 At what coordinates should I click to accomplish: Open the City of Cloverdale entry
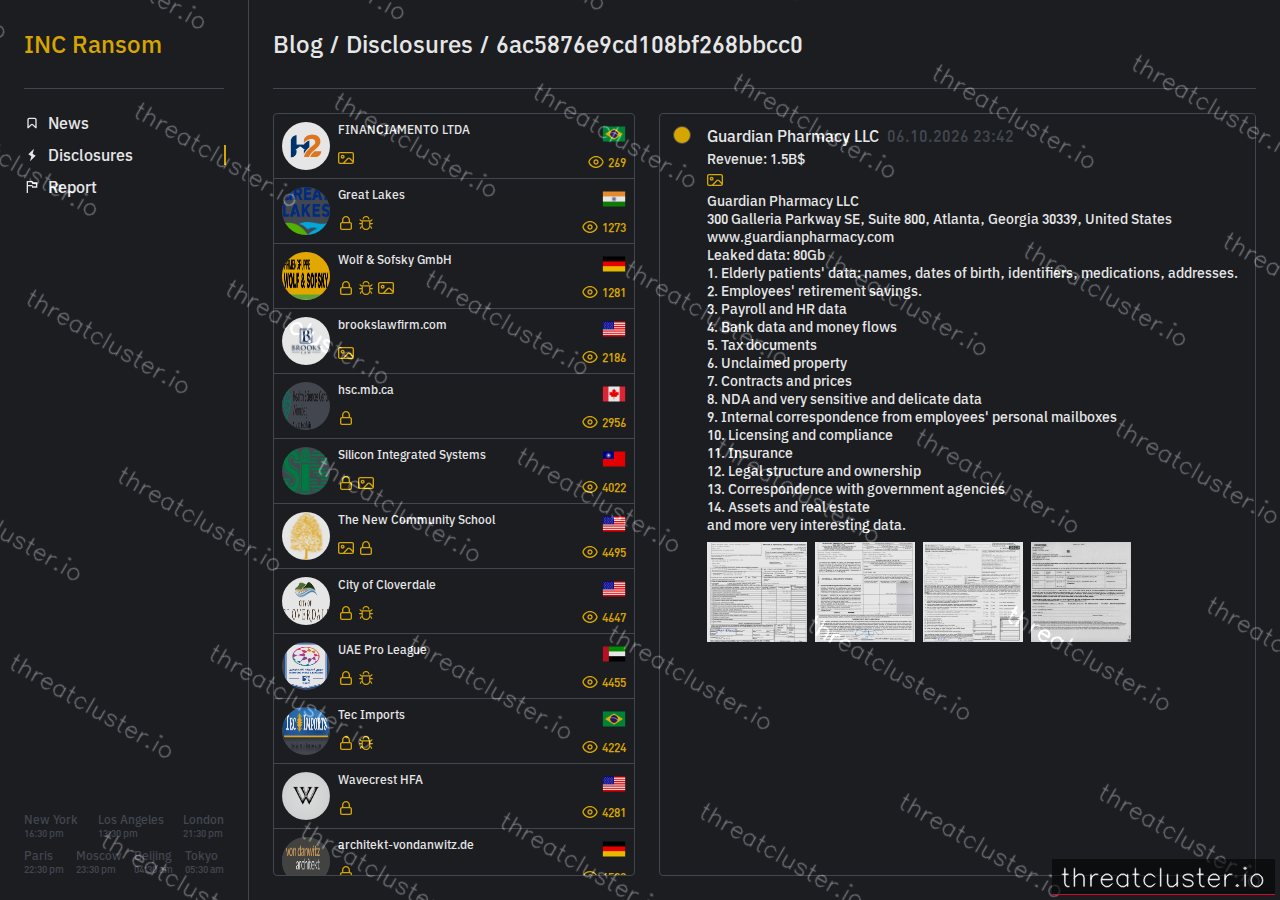click(454, 601)
